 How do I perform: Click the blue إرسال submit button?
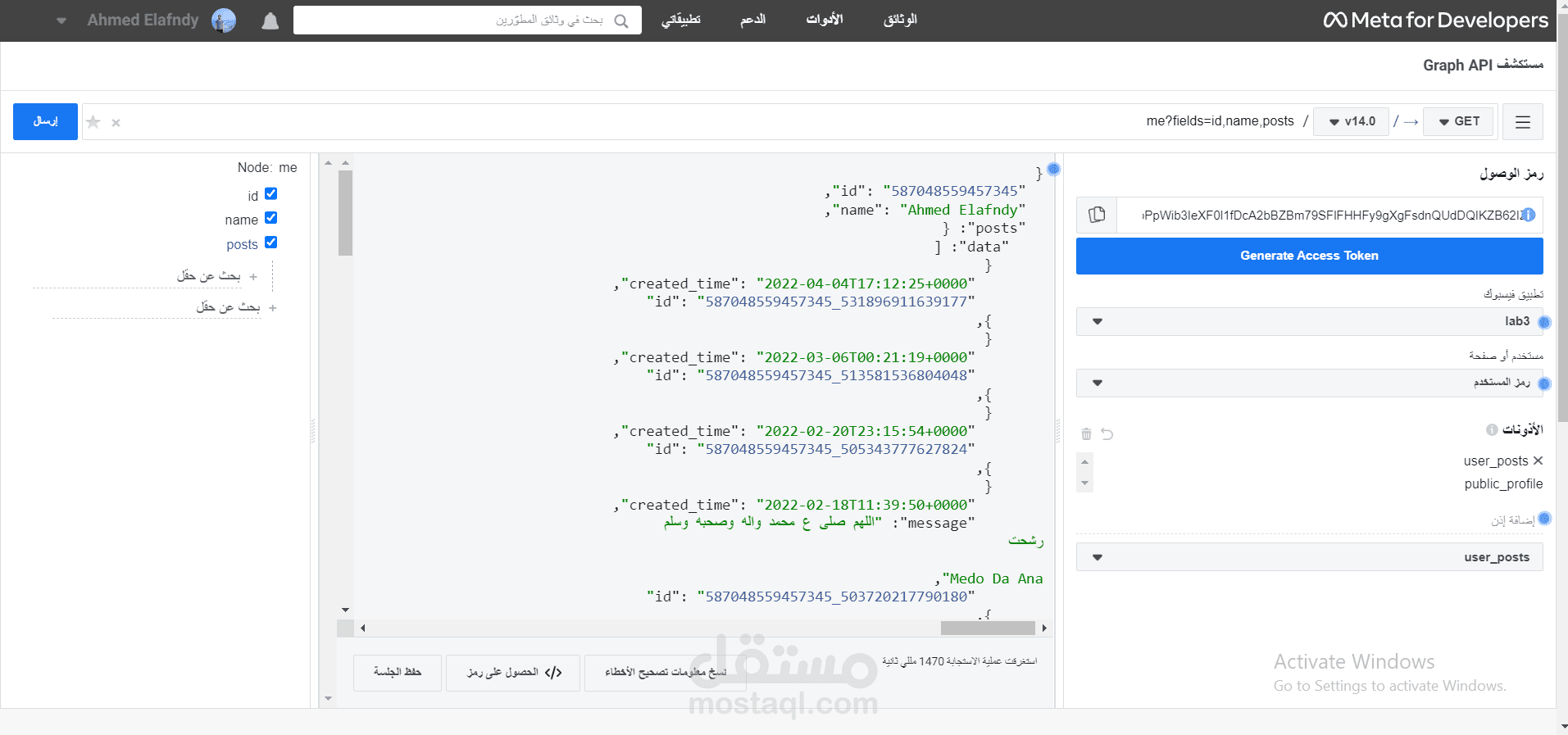(x=45, y=121)
